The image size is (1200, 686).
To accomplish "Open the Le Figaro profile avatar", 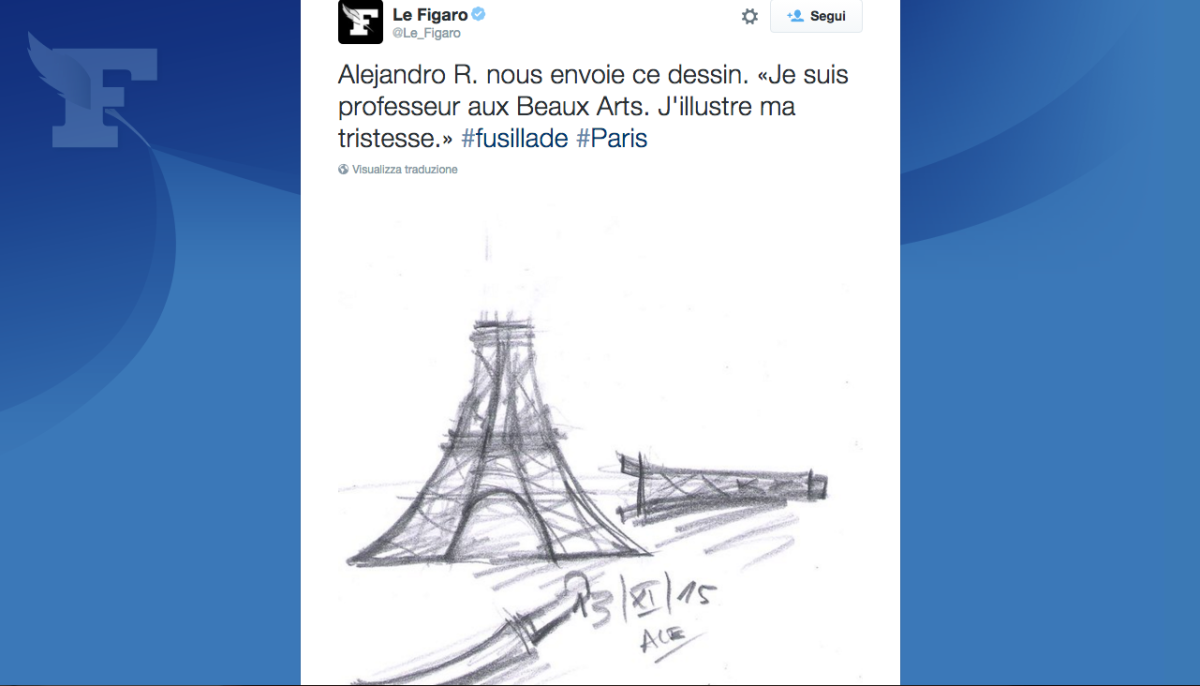I will point(360,22).
